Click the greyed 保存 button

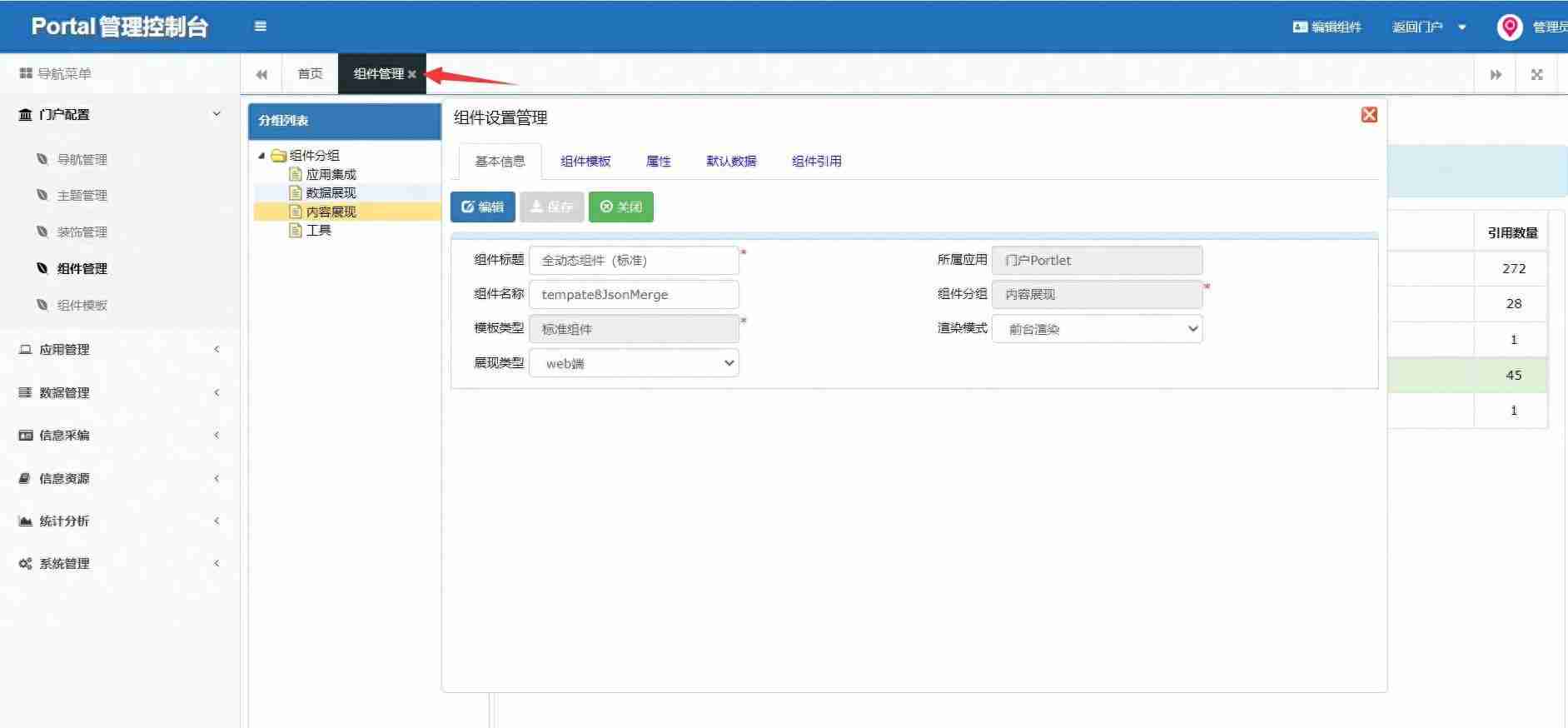[551, 207]
